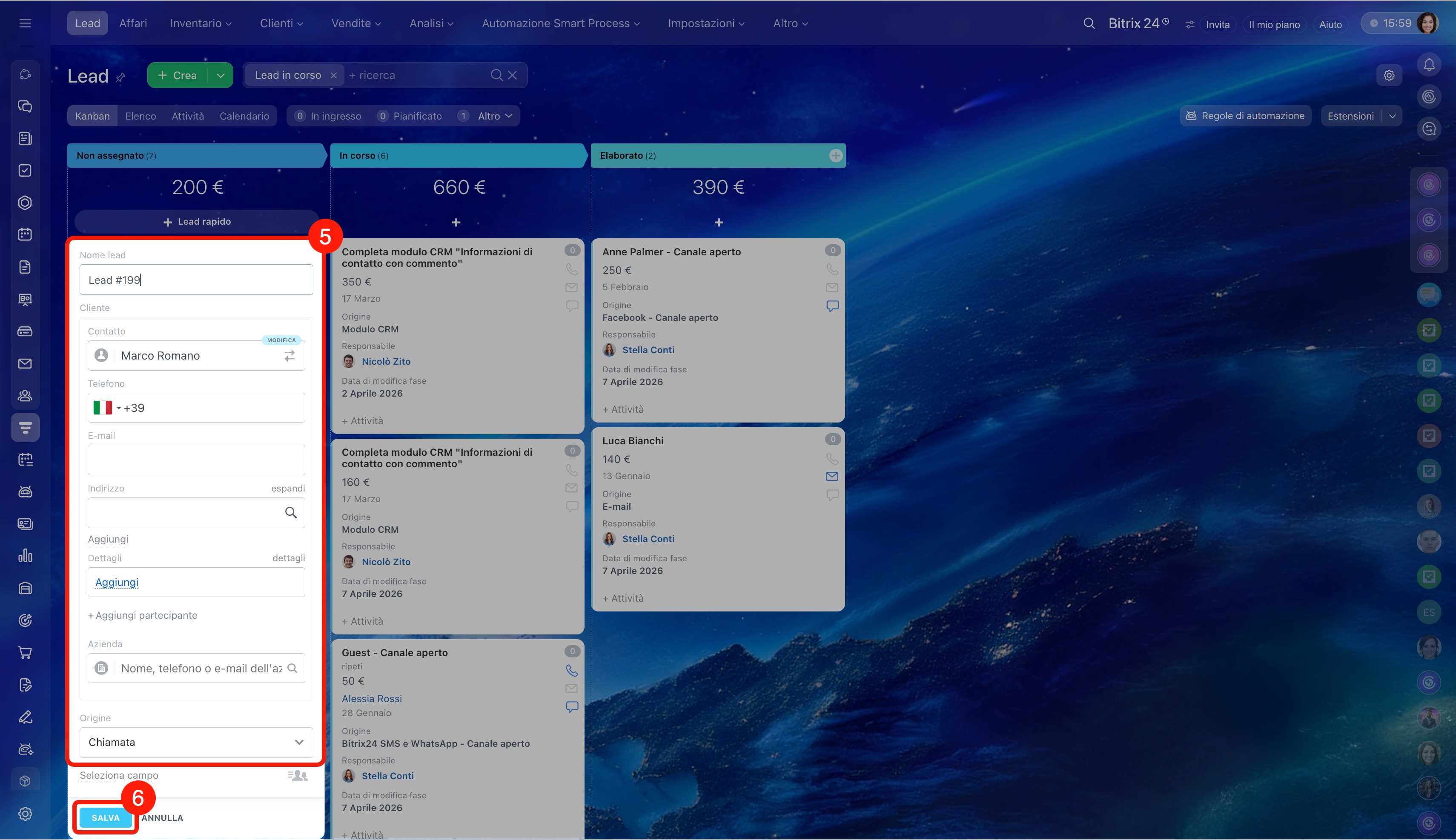
Task: Toggle the In ingresso counter filter
Action: pyautogui.click(x=328, y=116)
